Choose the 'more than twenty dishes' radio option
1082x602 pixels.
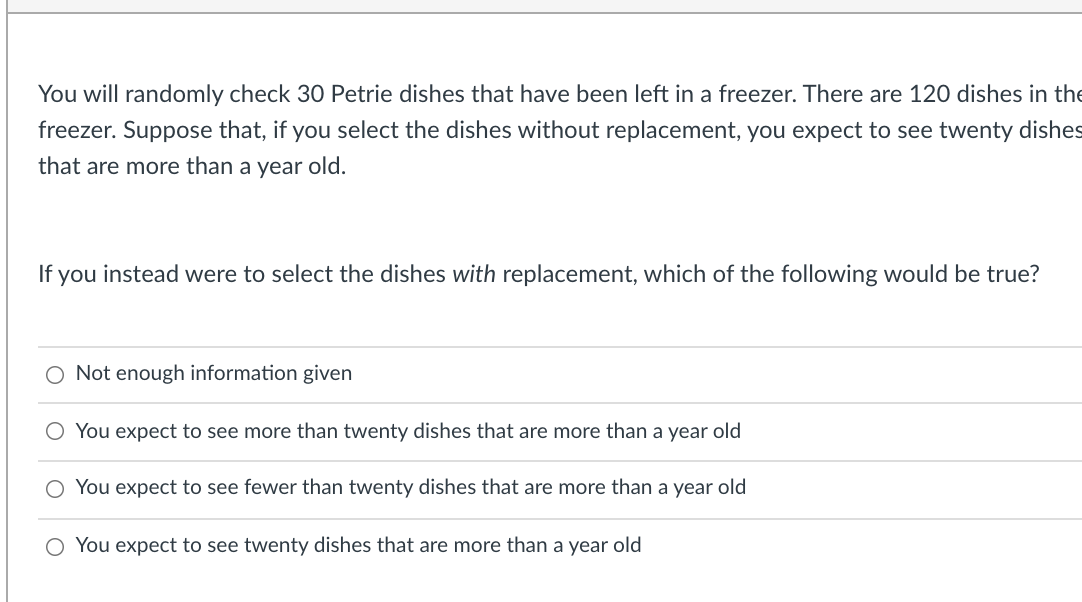coord(55,431)
